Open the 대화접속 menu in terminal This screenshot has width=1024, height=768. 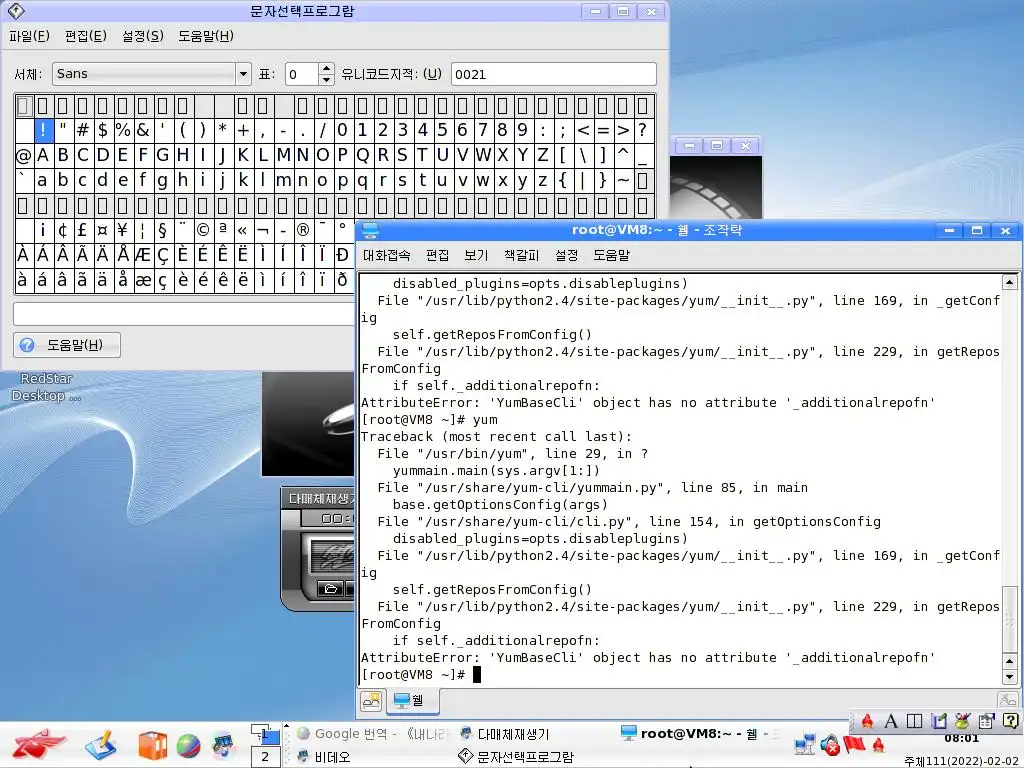[387, 255]
